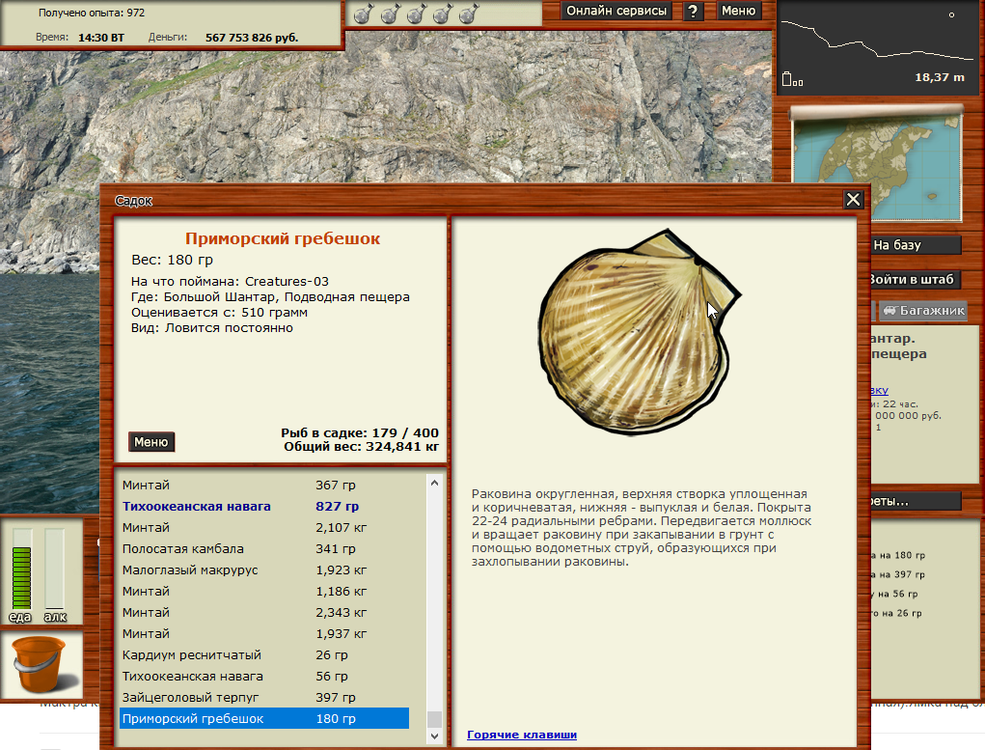
Task: Open Онлайн сервисы menu
Action: click(616, 11)
